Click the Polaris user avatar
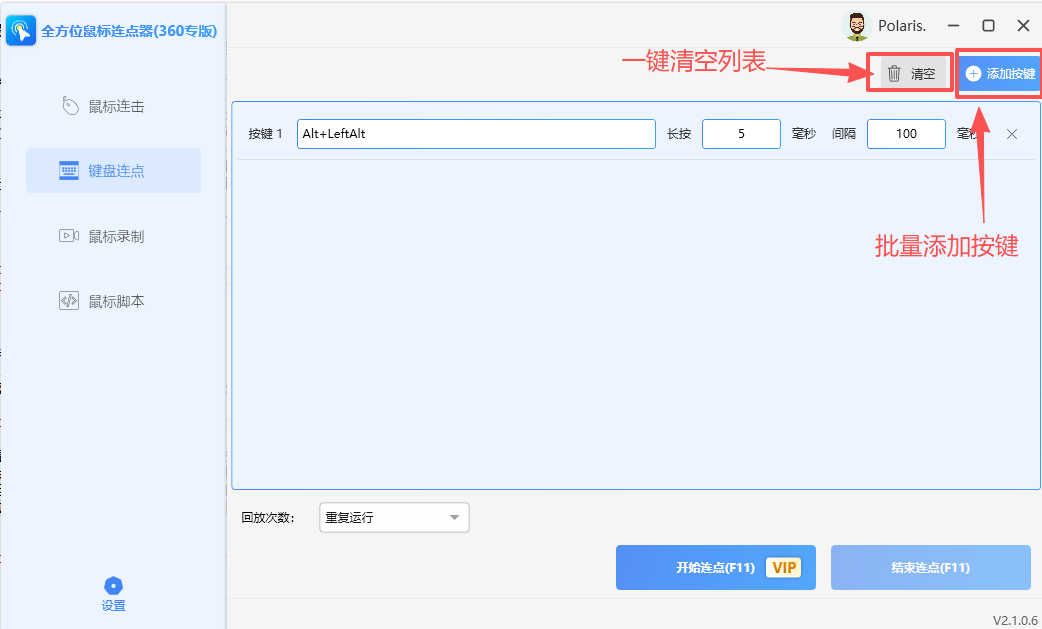 857,25
